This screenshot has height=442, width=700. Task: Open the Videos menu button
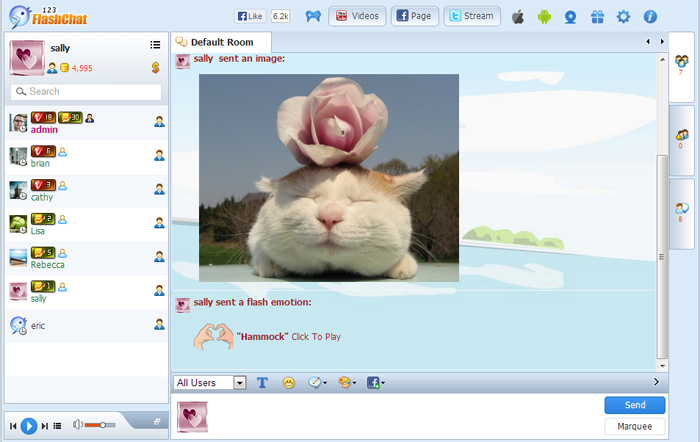(x=357, y=16)
